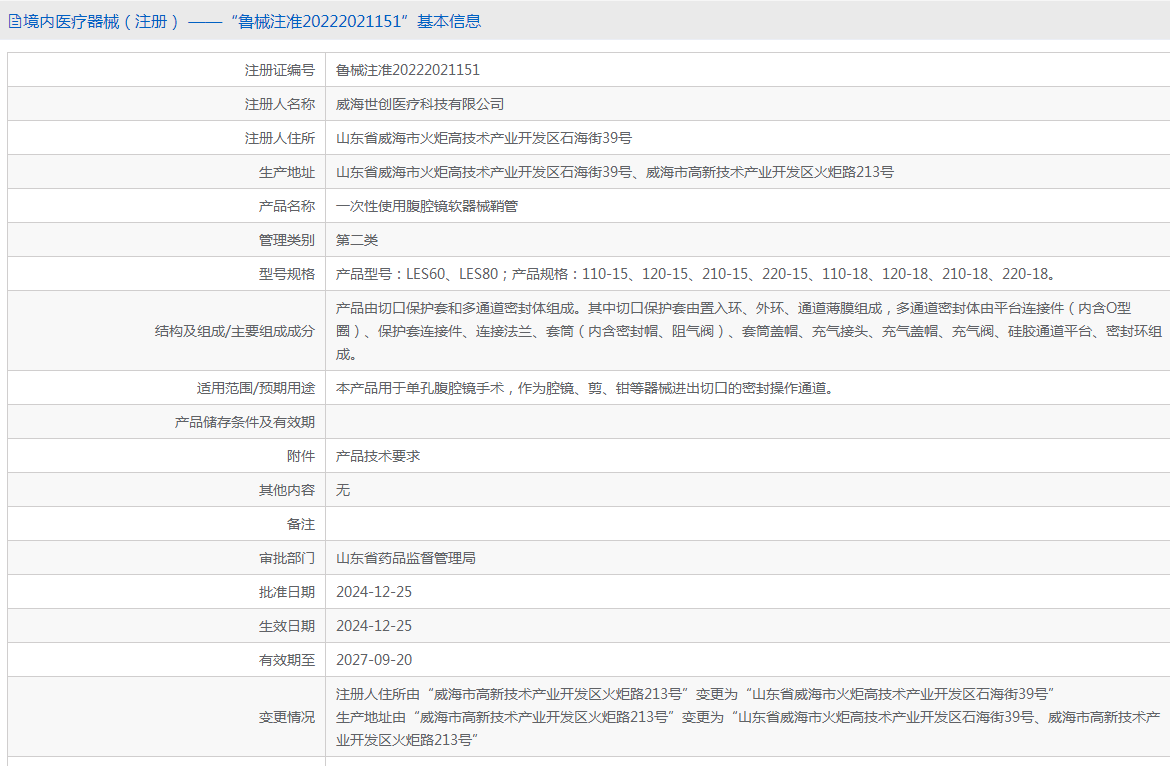Select the approval date 2024-12-25 in 批准日期 row
1170x766 pixels.
click(x=374, y=592)
